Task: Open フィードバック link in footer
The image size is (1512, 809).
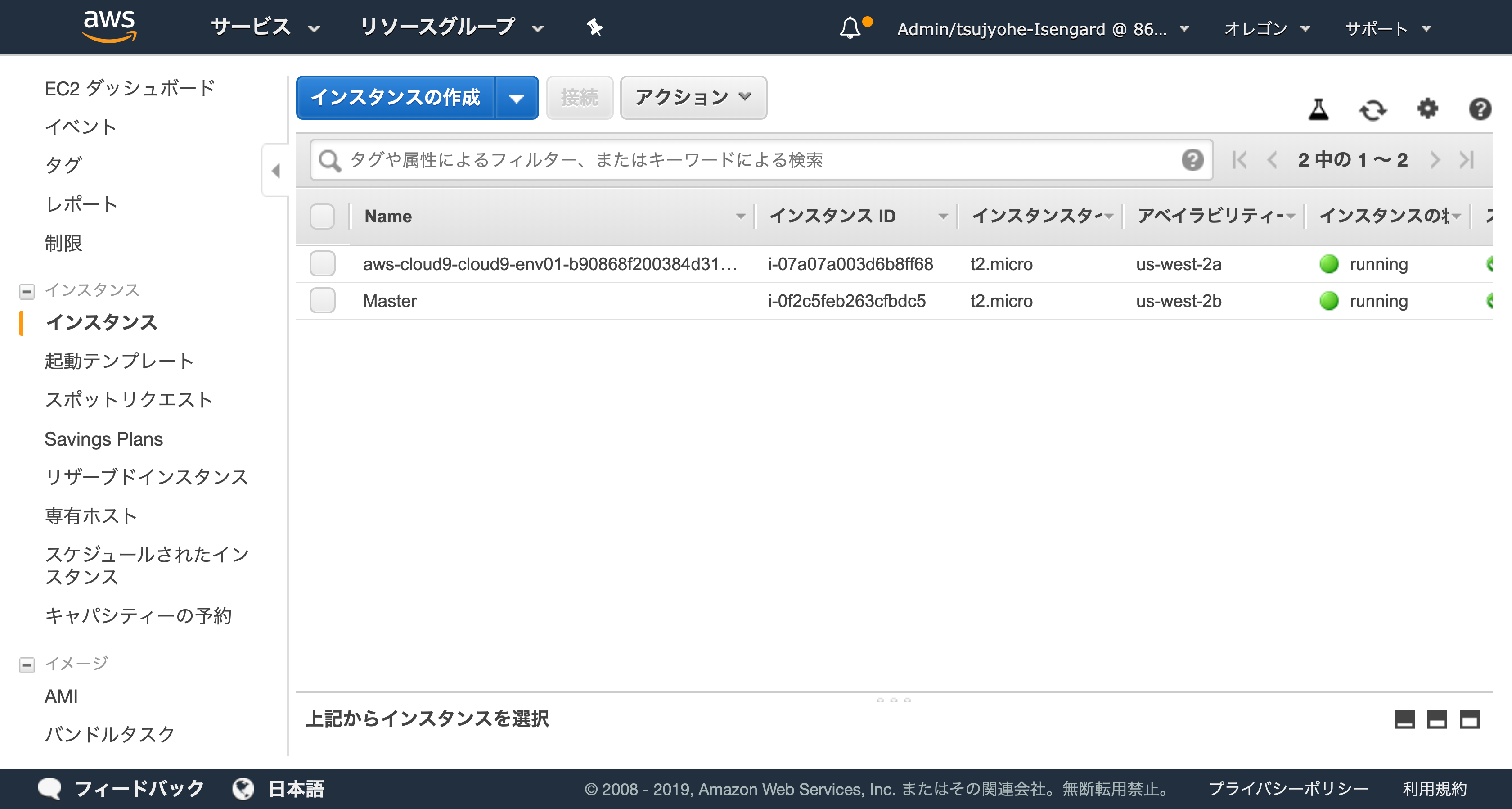Action: click(x=139, y=788)
